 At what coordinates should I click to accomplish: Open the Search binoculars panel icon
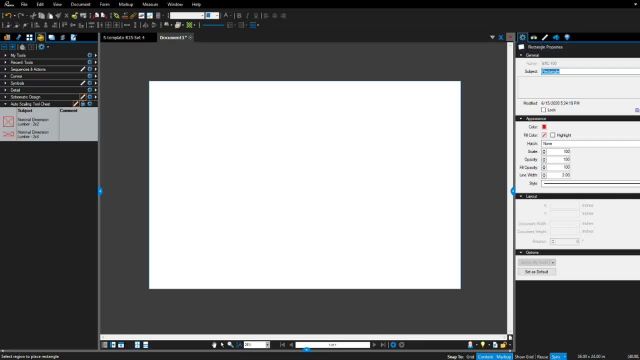pos(533,37)
